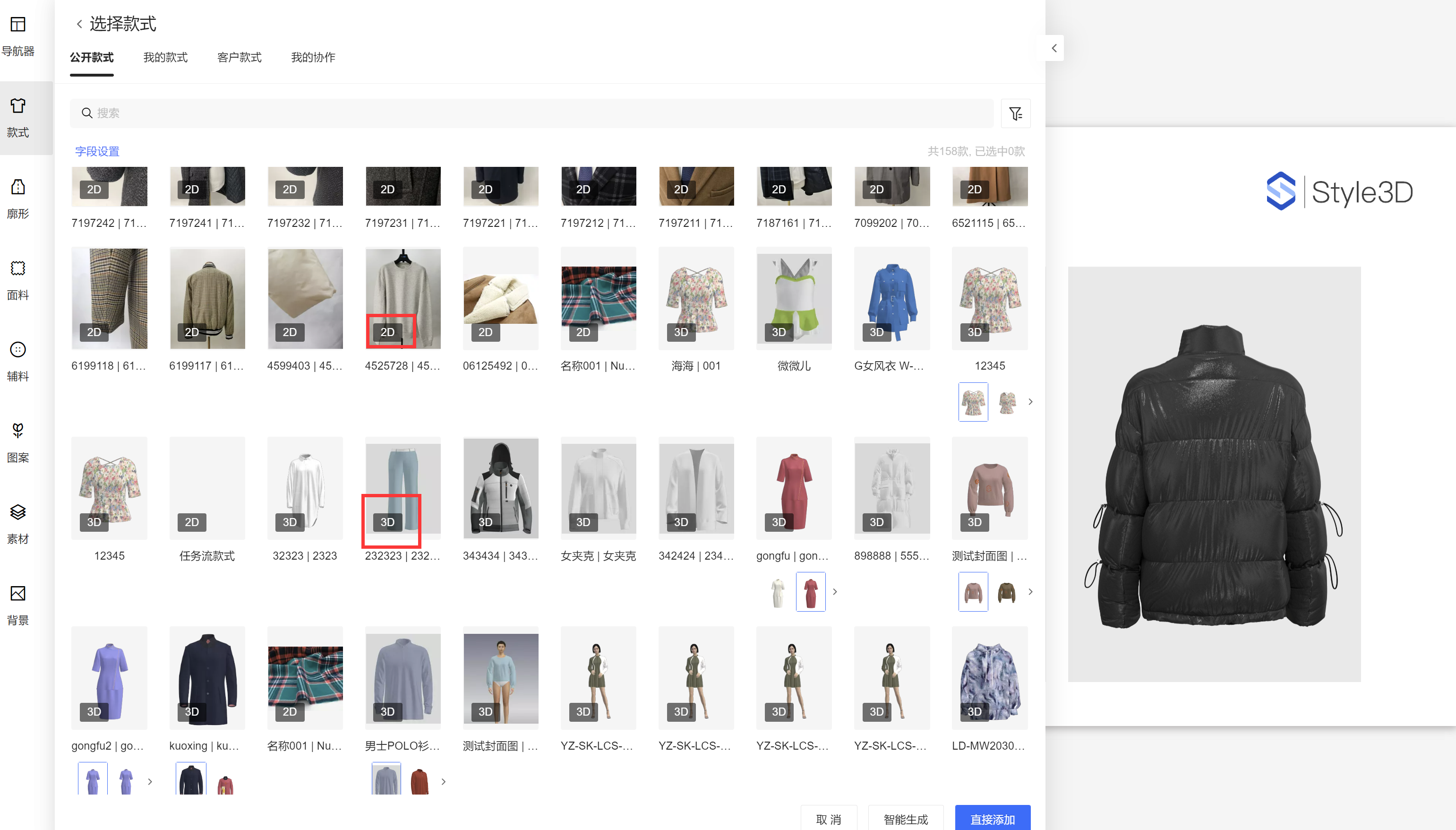Collapse the right preview panel using its arrow

tap(1054, 49)
